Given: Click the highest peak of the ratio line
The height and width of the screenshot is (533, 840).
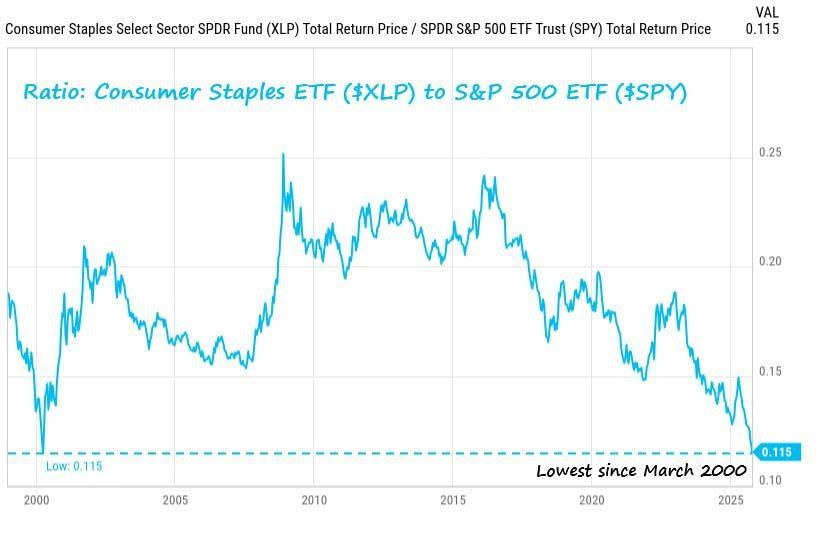Looking at the screenshot, I should tap(283, 154).
